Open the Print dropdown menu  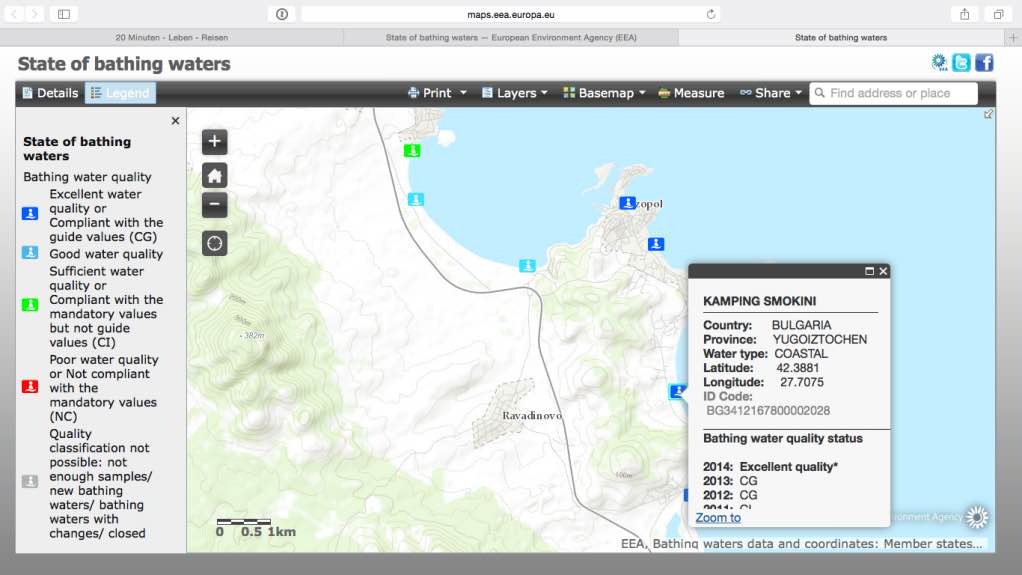point(437,93)
